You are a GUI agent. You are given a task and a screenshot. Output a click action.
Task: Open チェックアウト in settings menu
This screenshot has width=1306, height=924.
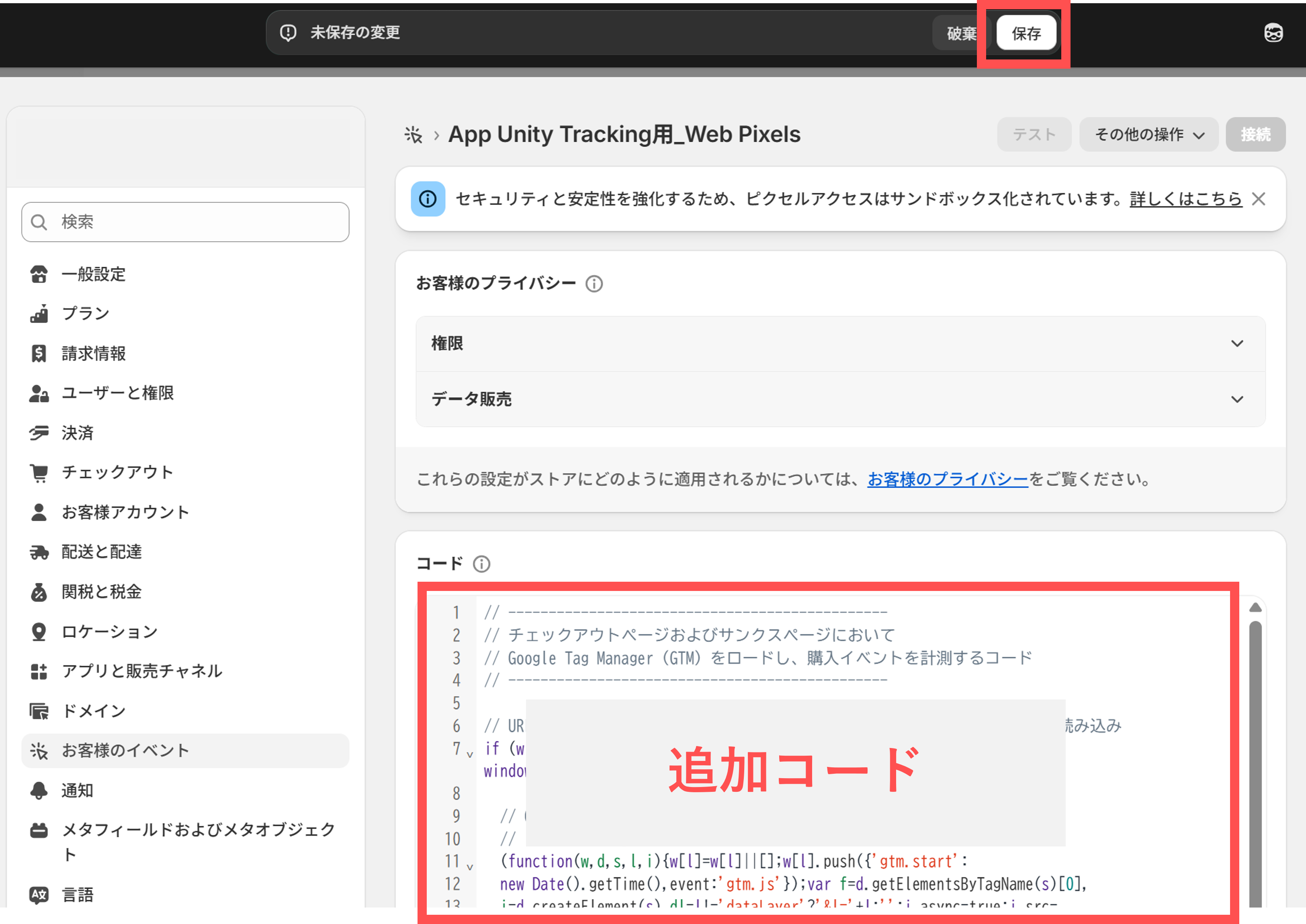coord(186,472)
